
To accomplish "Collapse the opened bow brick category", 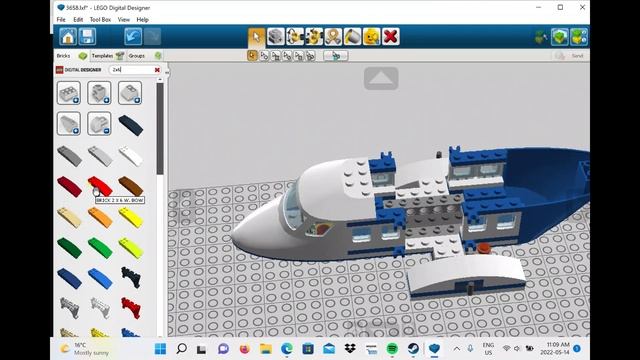I will click(x=99, y=123).
